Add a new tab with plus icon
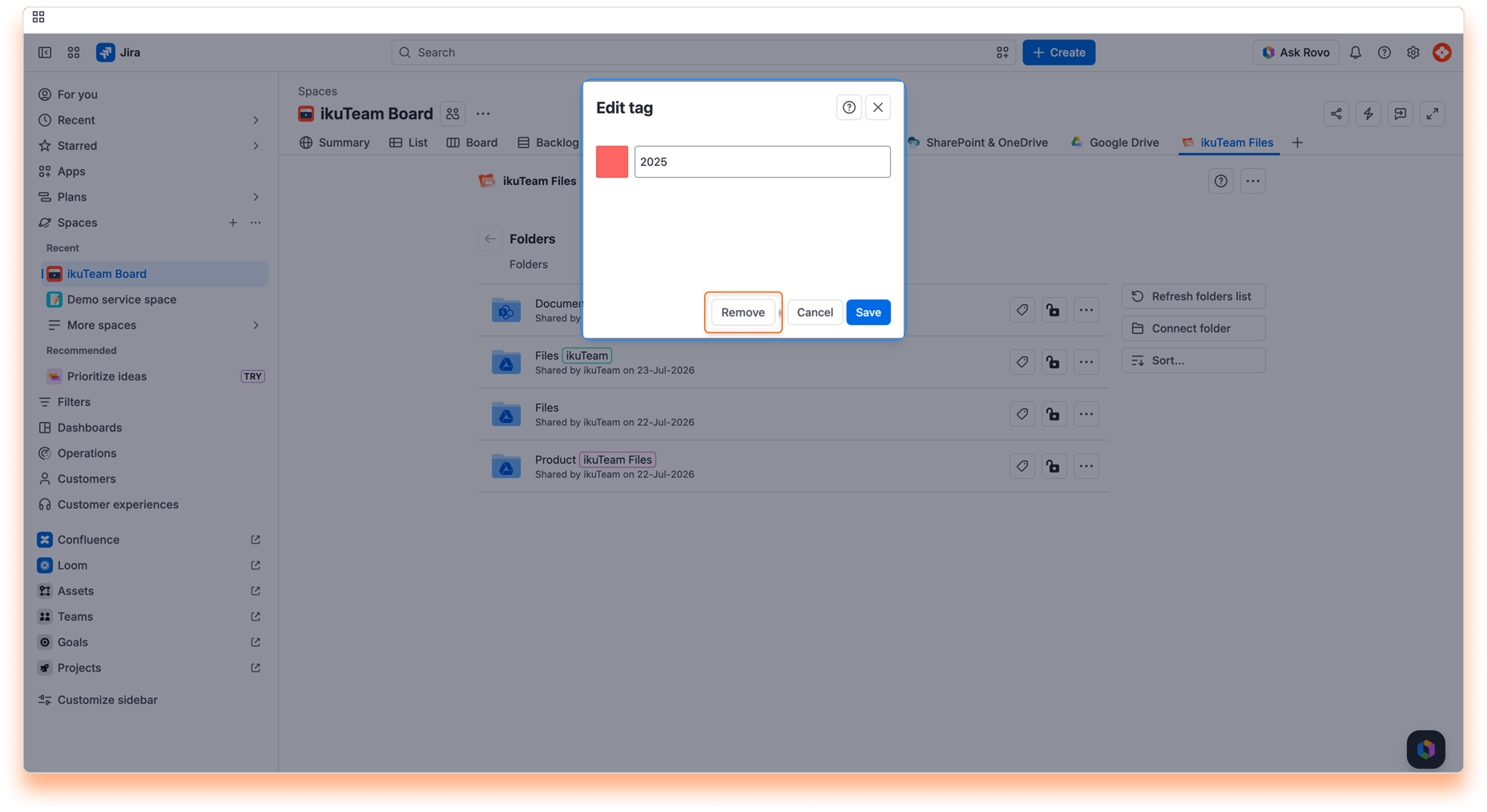Image resolution: width=1487 pixels, height=812 pixels. click(1297, 143)
